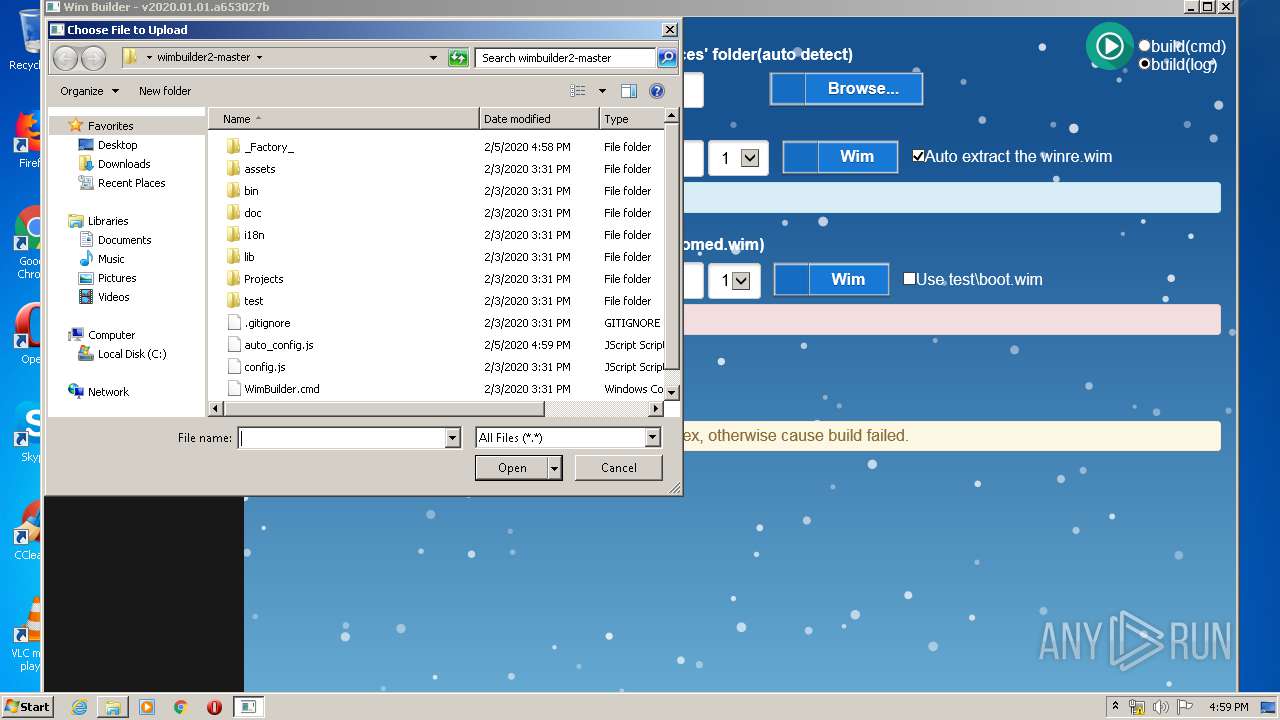Click New folder in the toolbar
The width and height of the screenshot is (1280, 720).
165,91
